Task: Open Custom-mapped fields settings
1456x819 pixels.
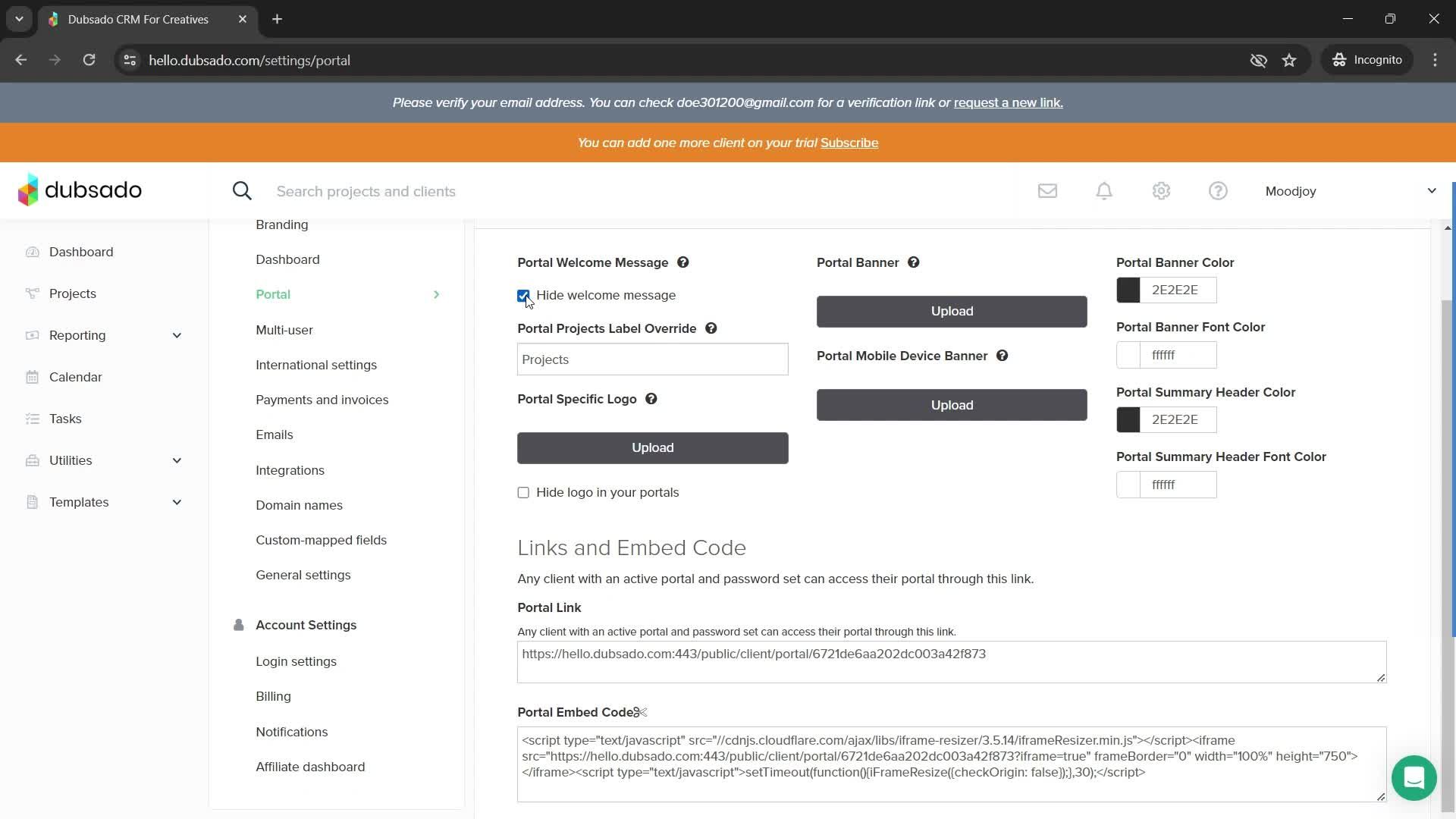Action: coord(321,540)
